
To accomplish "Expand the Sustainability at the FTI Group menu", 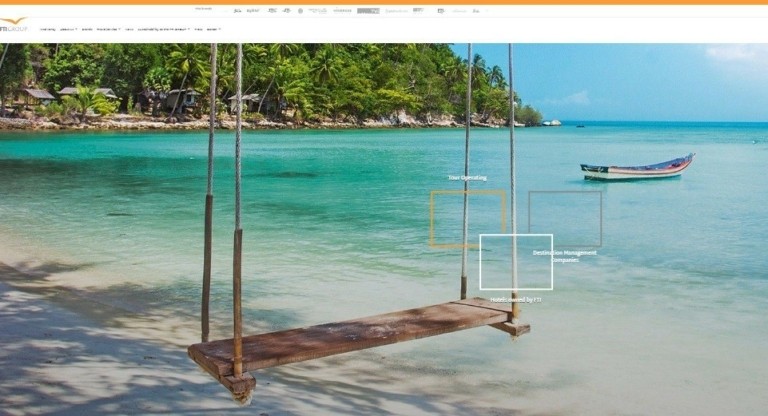I will pos(163,29).
